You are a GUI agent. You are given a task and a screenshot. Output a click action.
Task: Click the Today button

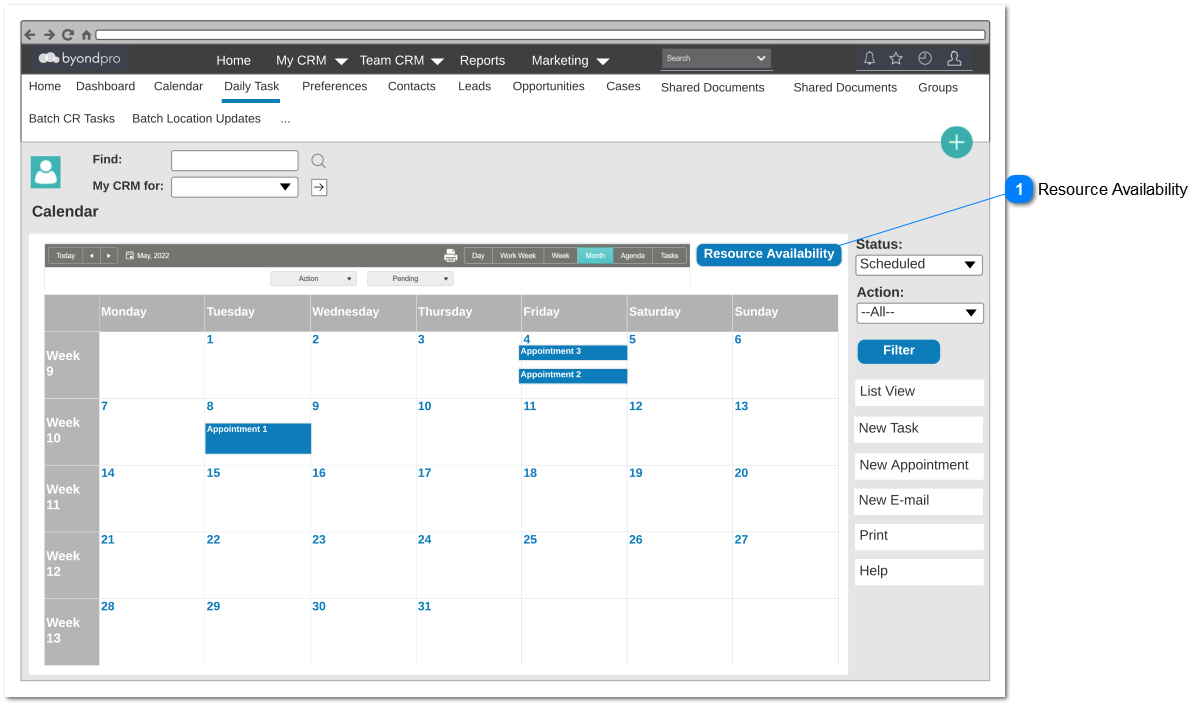pyautogui.click(x=65, y=256)
